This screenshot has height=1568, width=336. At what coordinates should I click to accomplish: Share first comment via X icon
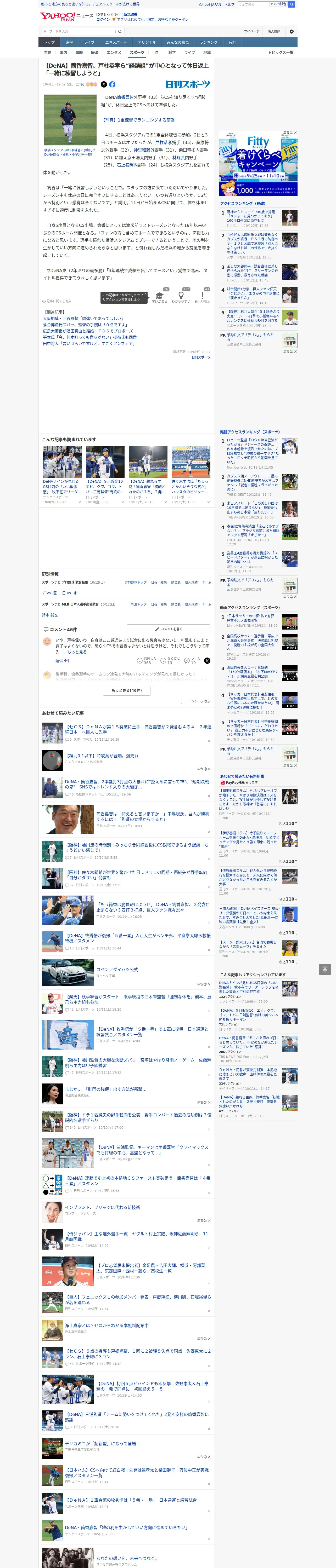(x=207, y=660)
